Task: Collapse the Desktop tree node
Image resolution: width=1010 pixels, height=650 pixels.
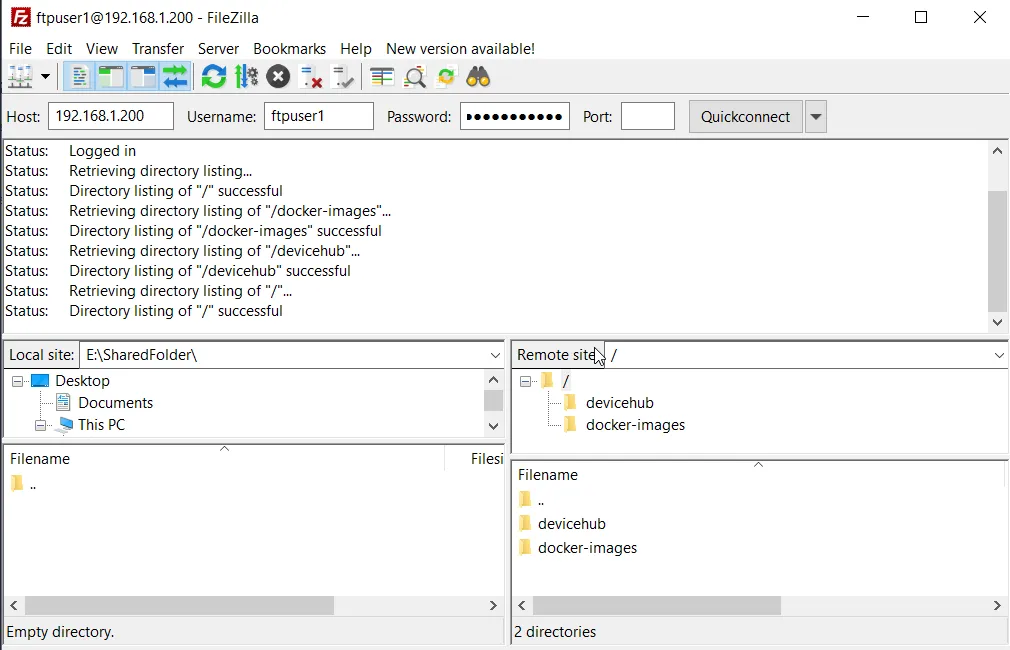Action: coord(17,381)
